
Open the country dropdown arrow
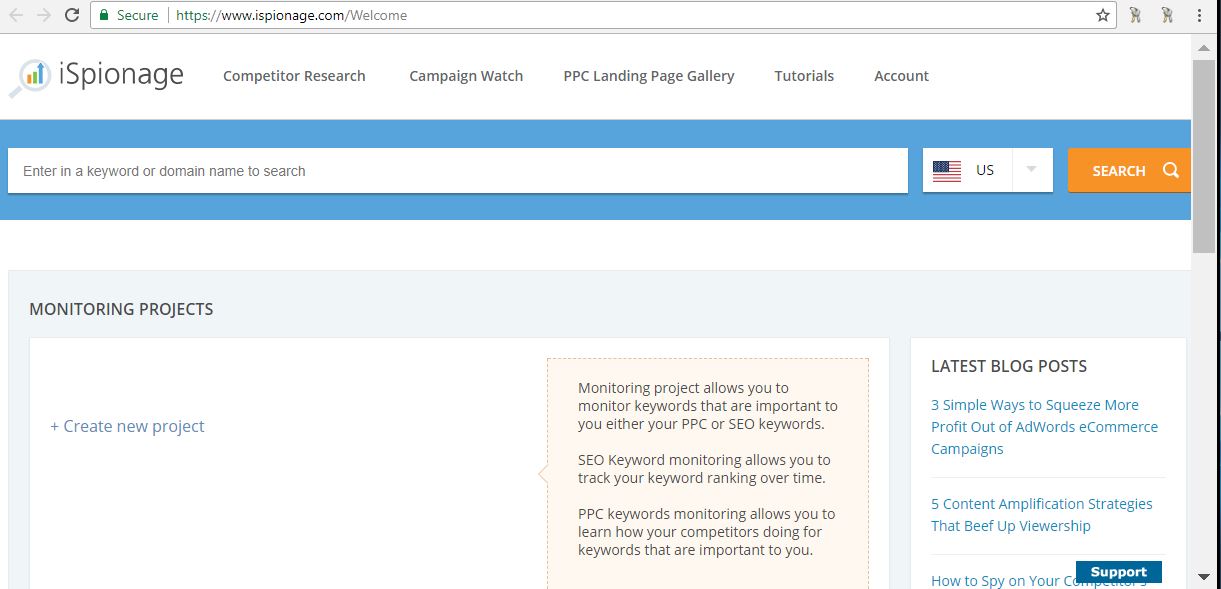click(1032, 170)
